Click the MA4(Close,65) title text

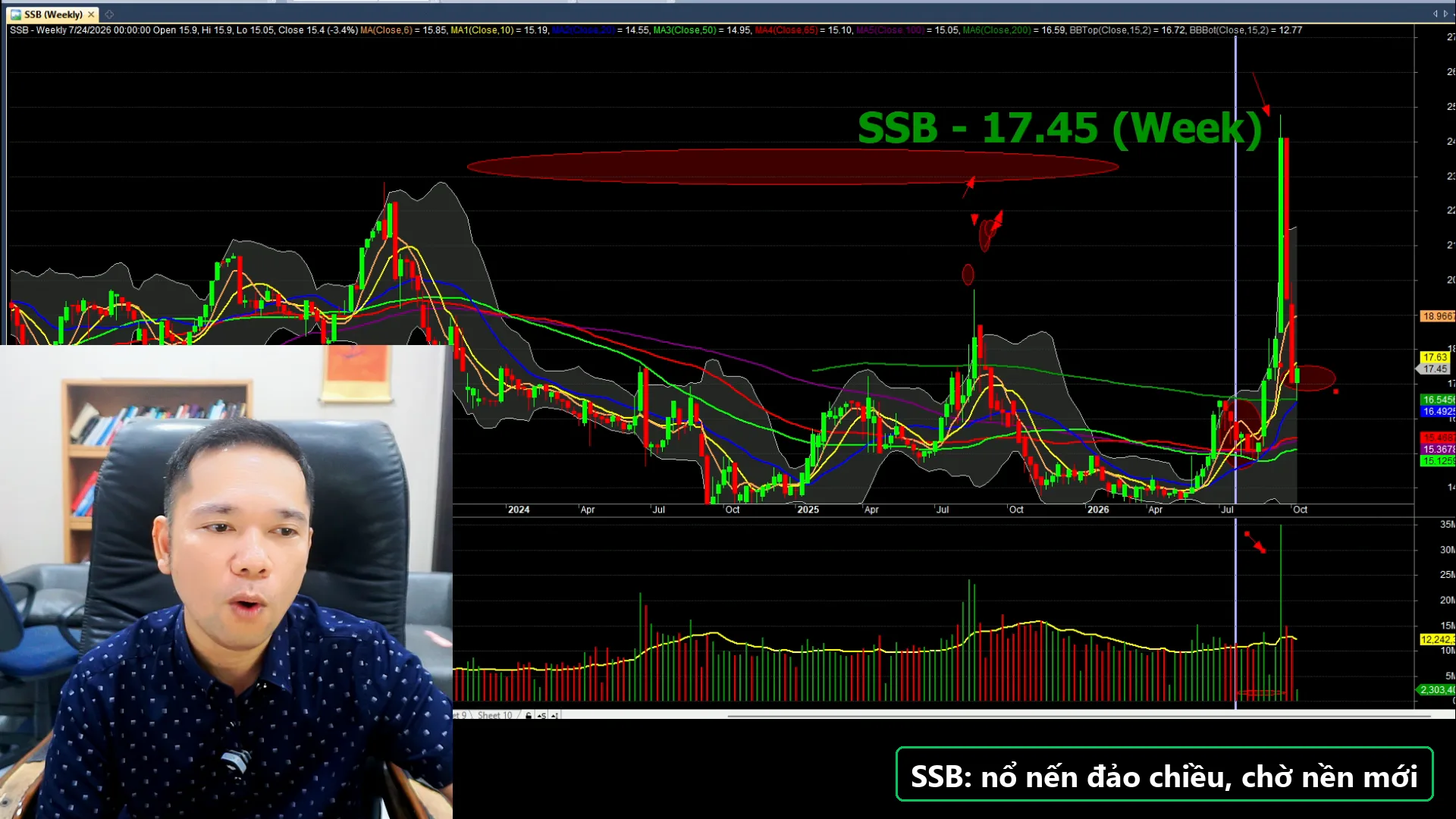[x=786, y=30]
